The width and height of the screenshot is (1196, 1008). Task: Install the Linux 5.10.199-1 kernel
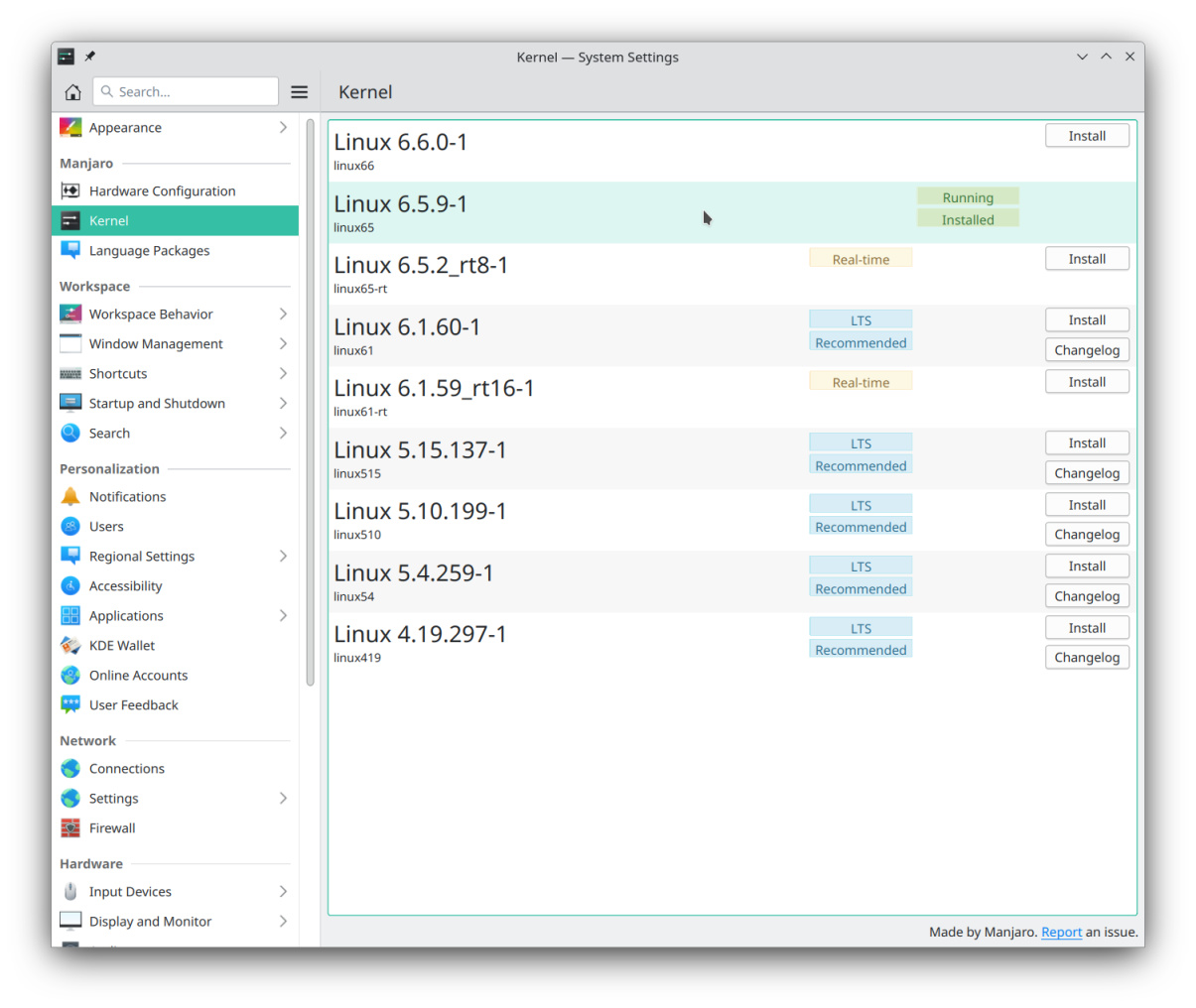[1087, 505]
